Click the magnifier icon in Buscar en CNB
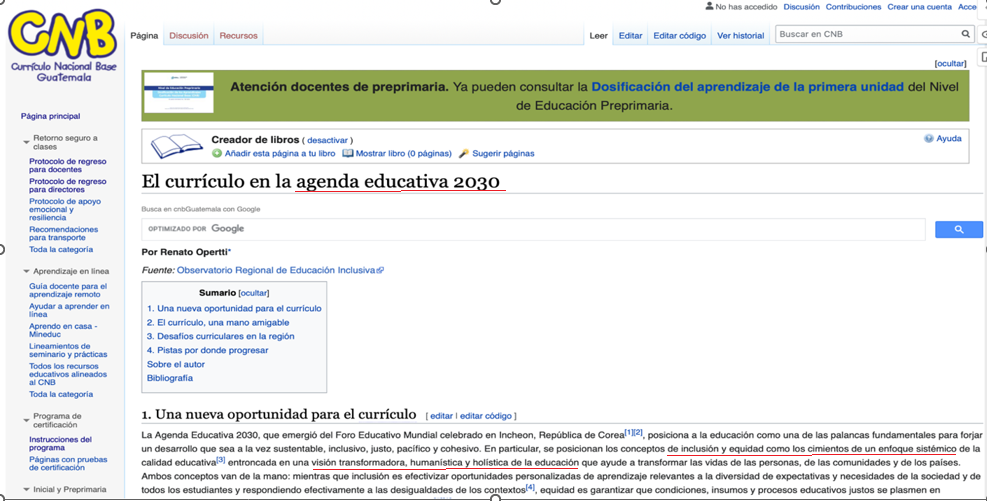987x501 pixels. [966, 34]
